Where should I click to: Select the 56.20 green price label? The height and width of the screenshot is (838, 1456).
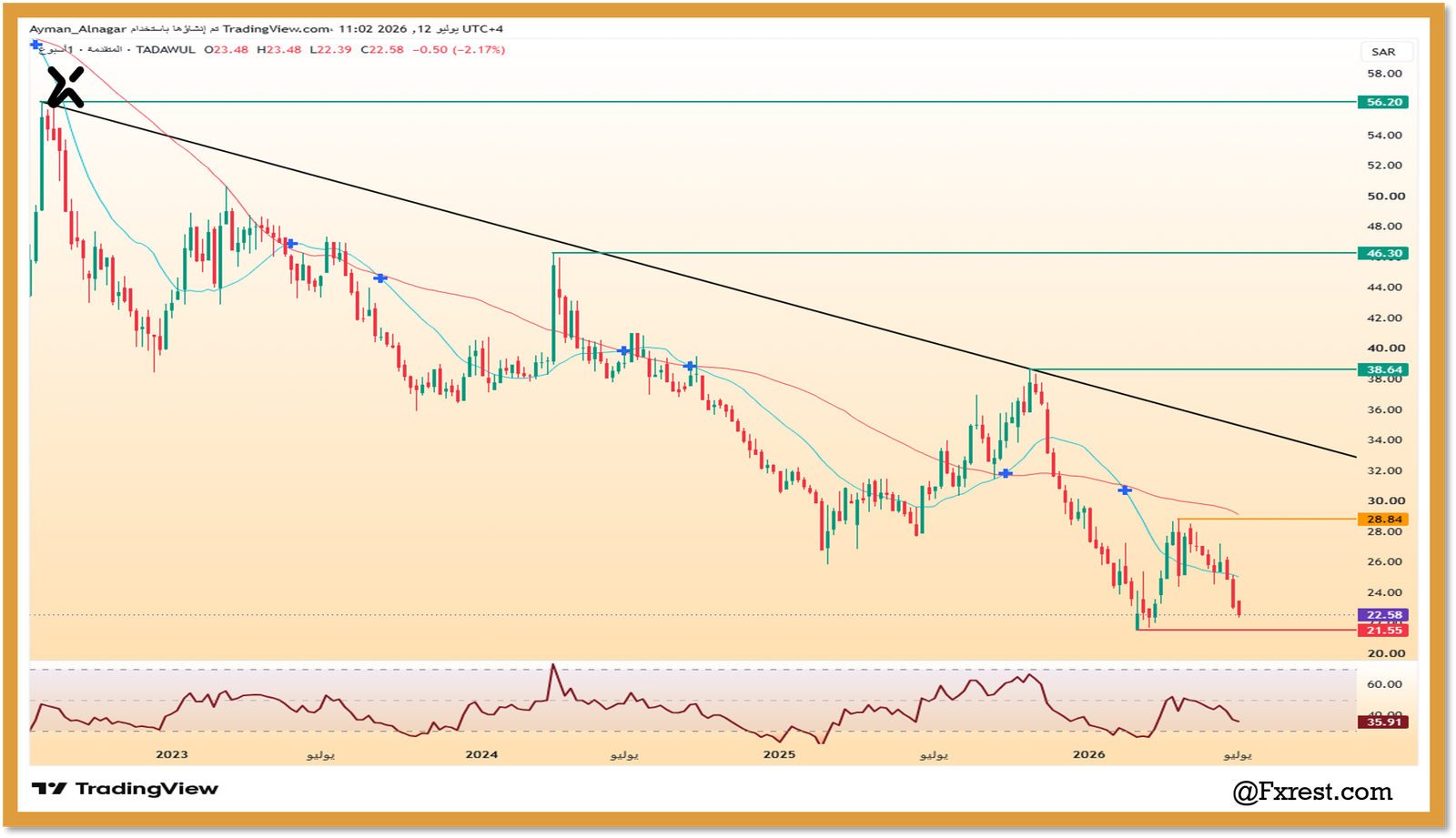1383,102
